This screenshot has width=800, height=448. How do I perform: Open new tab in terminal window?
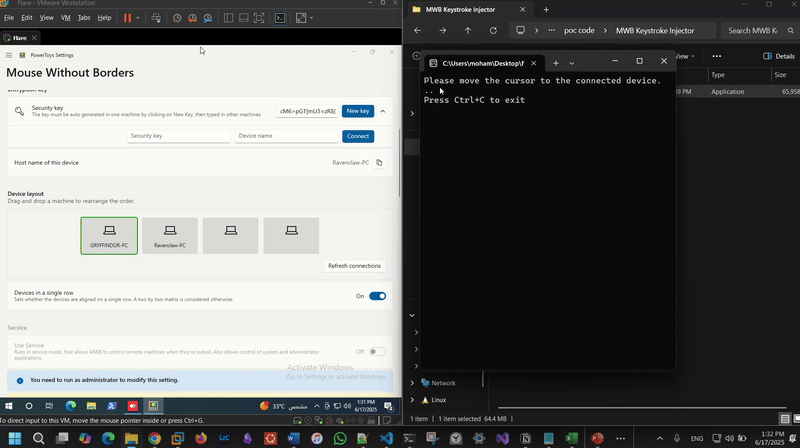[x=556, y=63]
